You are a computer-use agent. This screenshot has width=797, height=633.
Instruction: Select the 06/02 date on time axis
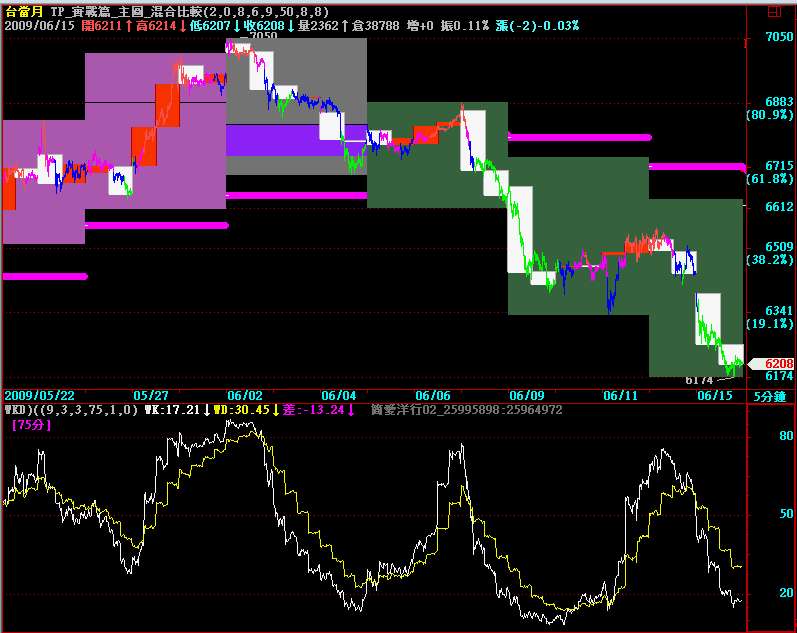pyautogui.click(x=245, y=396)
